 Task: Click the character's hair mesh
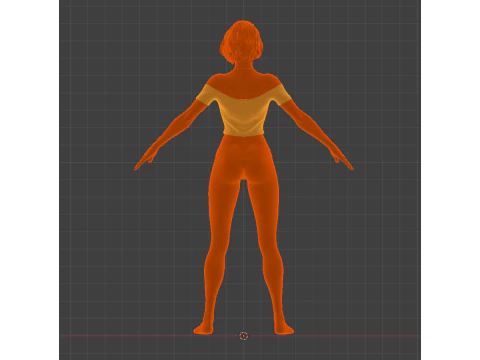[242, 42]
